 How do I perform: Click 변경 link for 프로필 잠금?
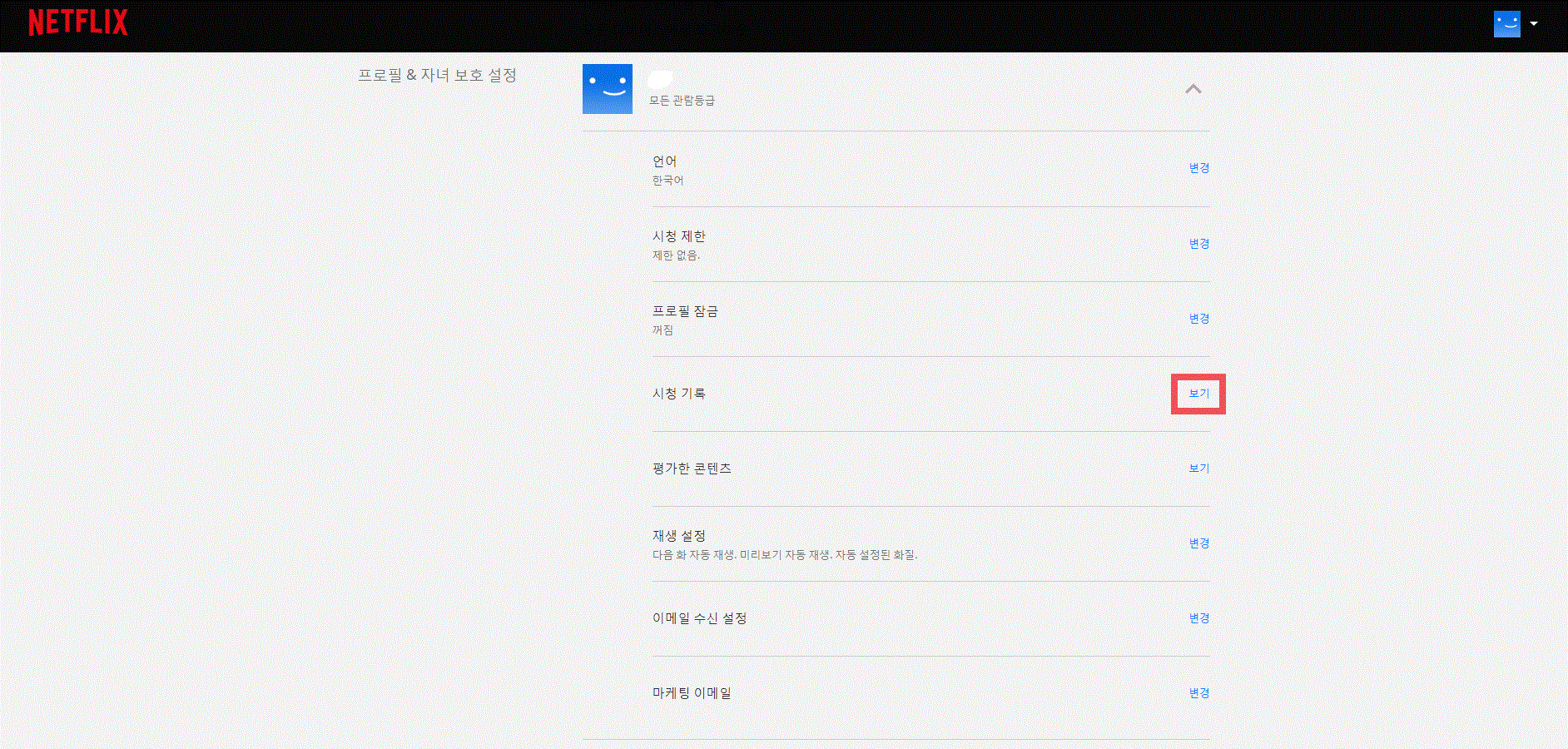(x=1199, y=319)
